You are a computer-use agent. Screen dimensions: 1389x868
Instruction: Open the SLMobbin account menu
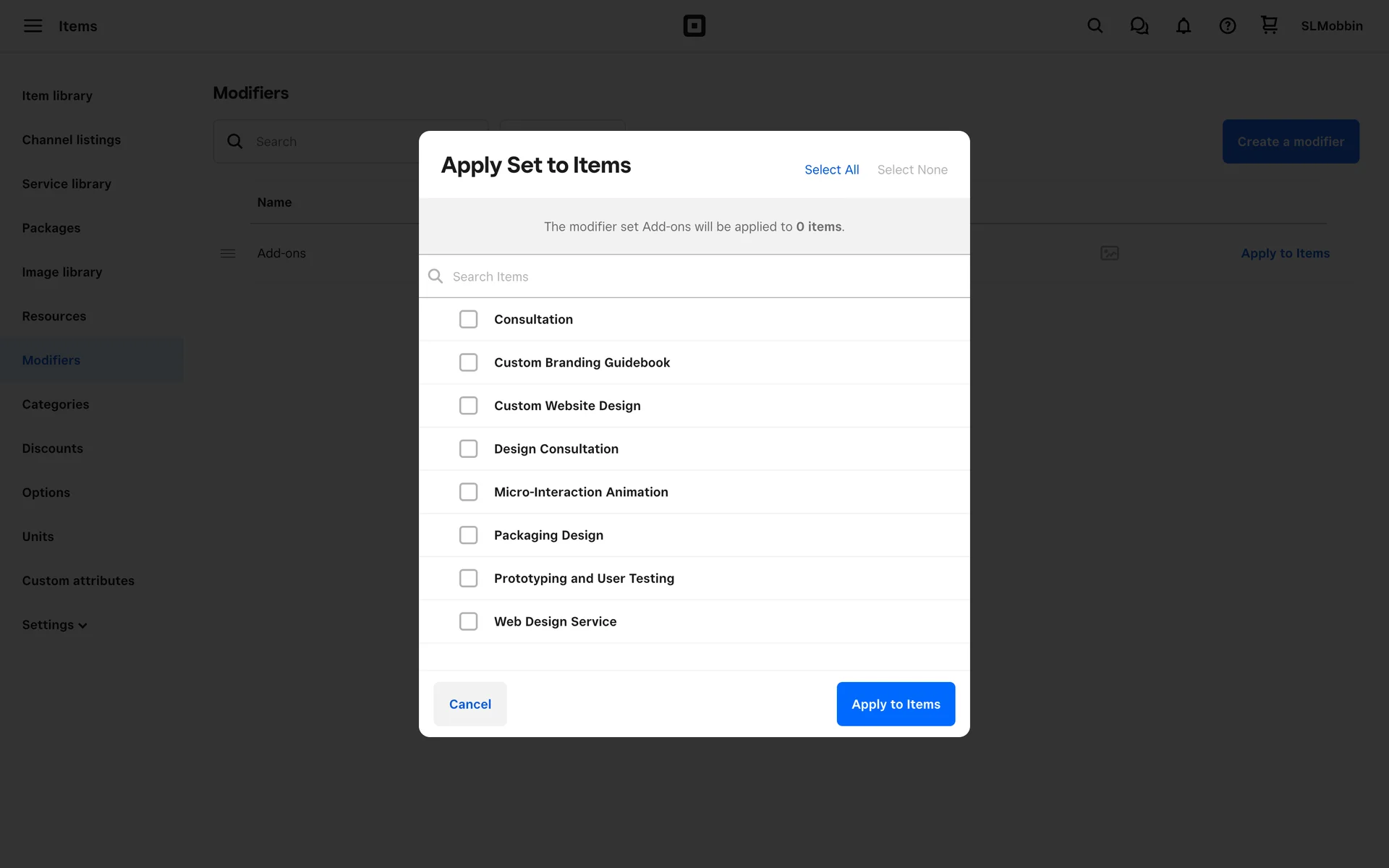[1331, 26]
